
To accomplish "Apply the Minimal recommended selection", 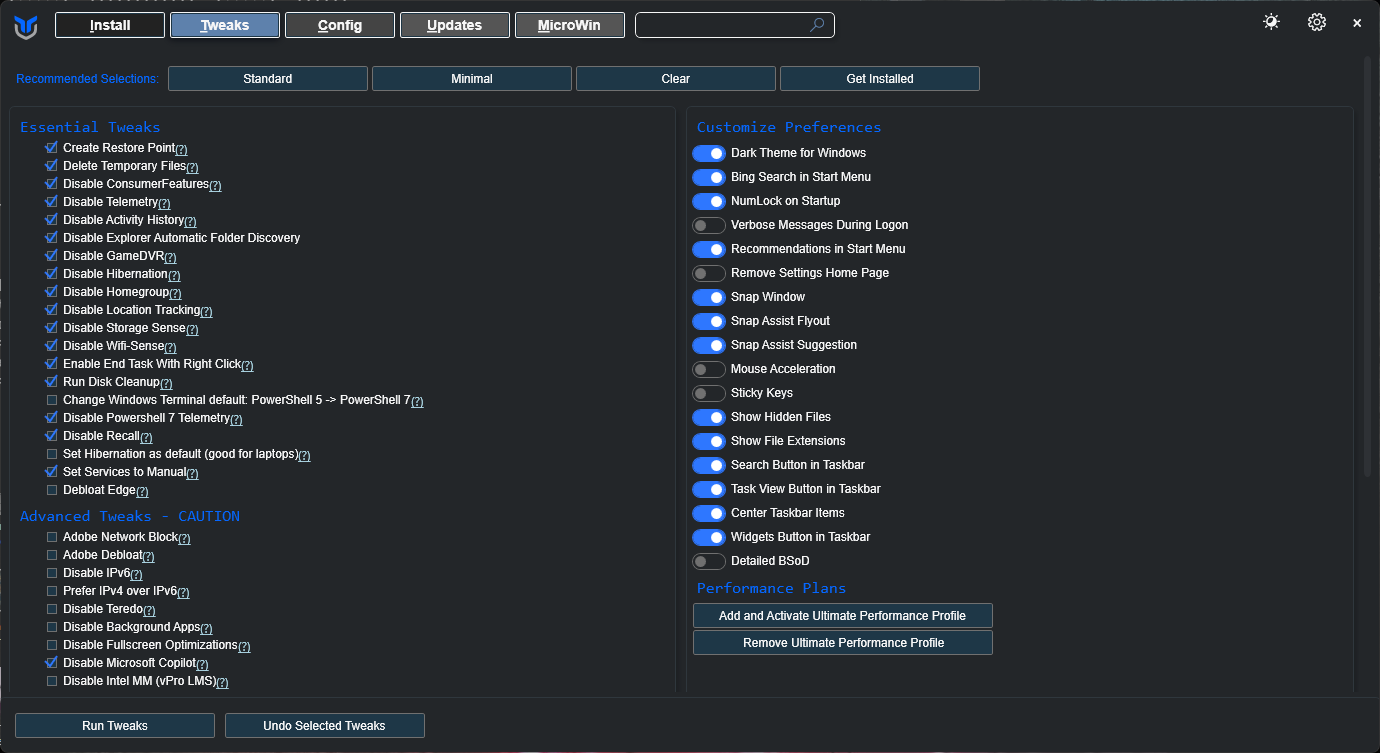I will (x=472, y=79).
